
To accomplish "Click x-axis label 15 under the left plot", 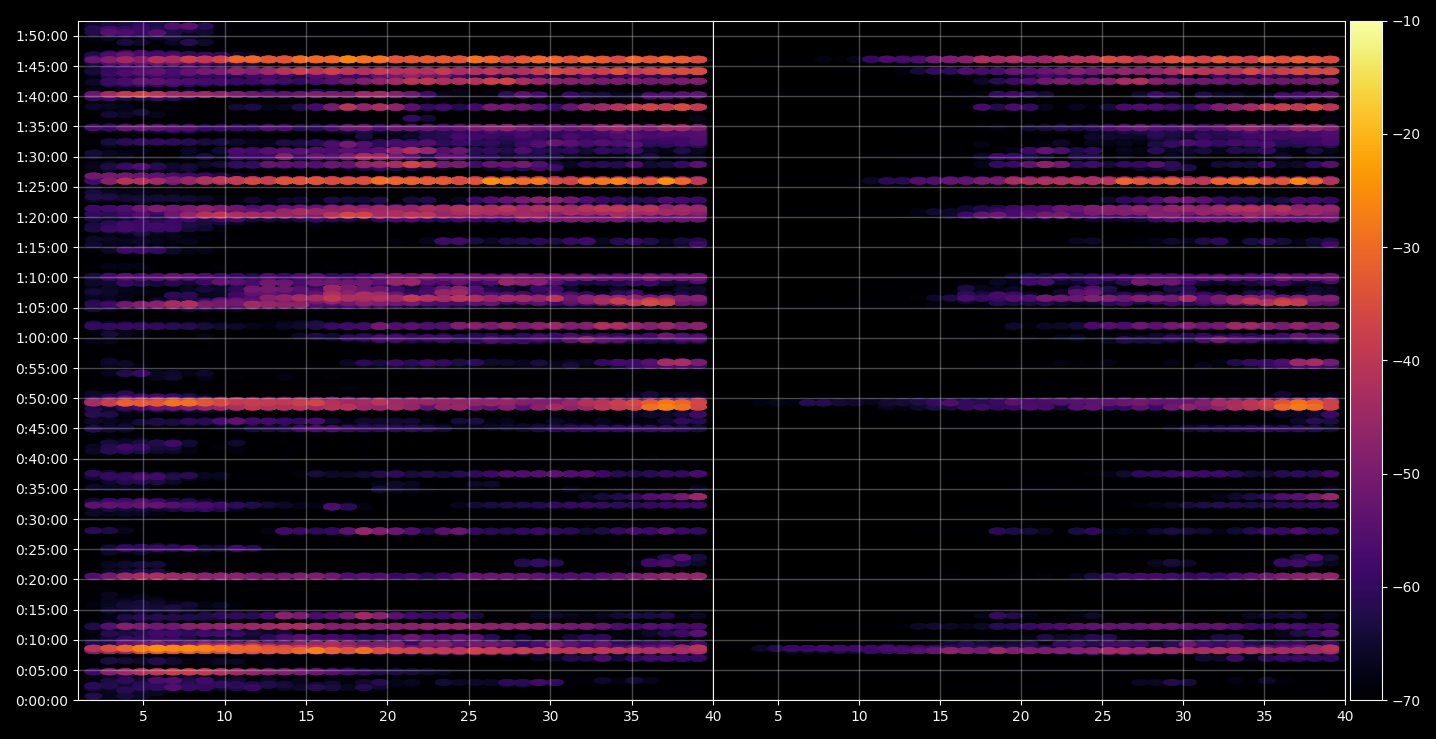I will coord(306,716).
